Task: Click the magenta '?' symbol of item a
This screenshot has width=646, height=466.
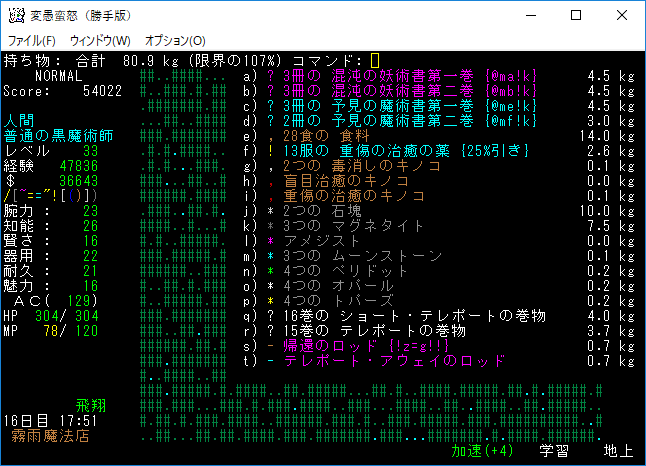Action: click(x=270, y=76)
